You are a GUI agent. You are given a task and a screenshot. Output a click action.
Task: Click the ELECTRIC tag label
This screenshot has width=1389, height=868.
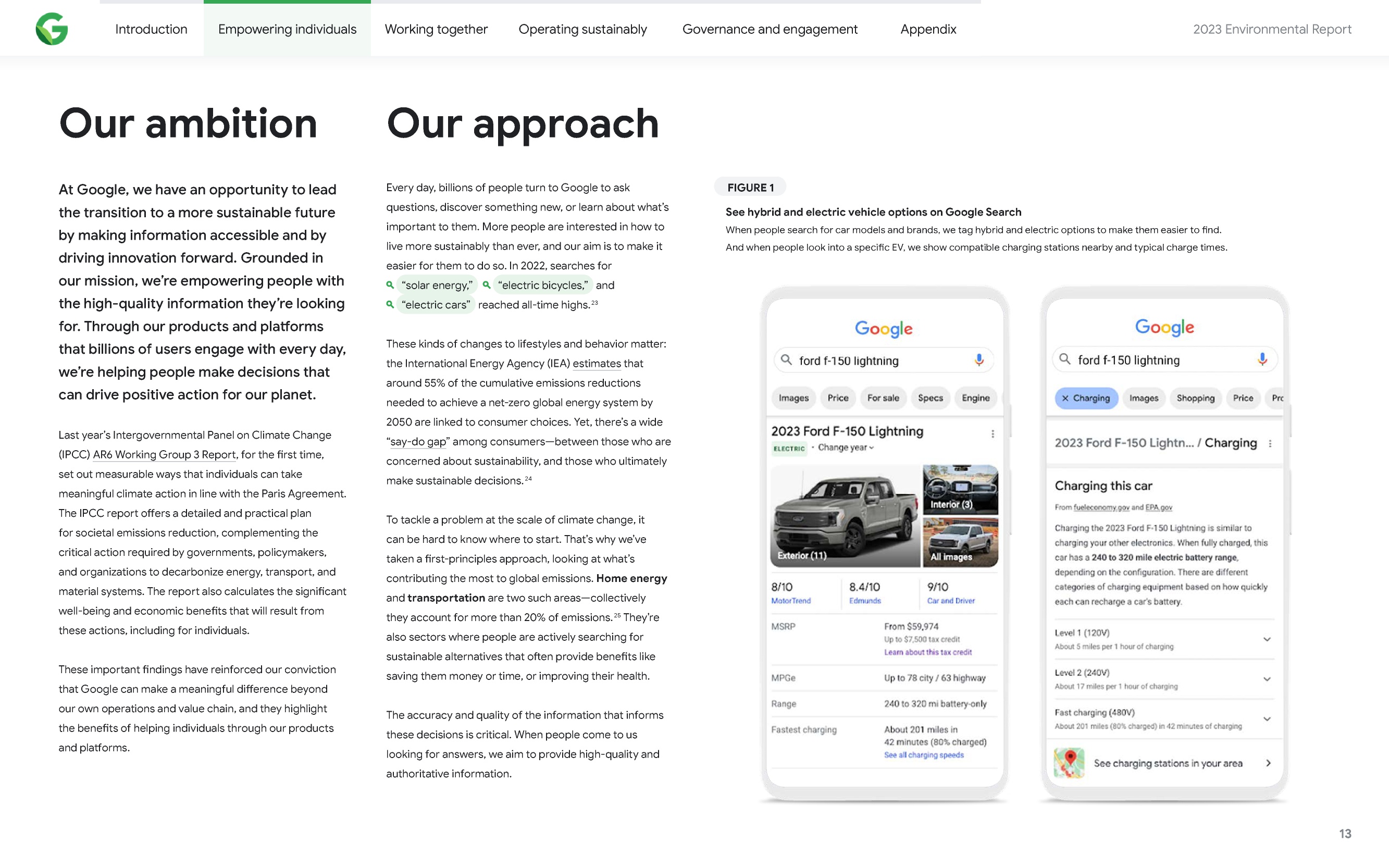(789, 449)
